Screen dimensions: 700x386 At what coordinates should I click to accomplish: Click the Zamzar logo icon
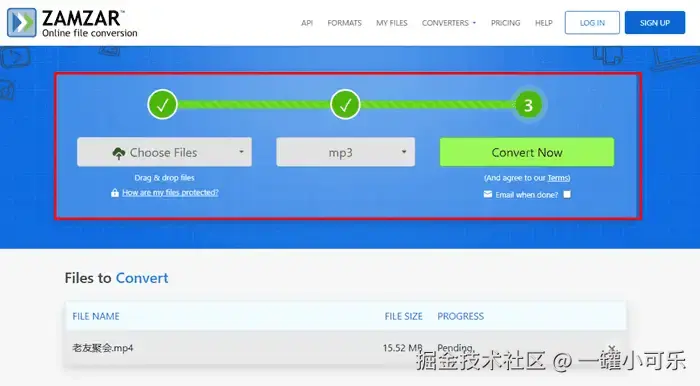pyautogui.click(x=21, y=22)
